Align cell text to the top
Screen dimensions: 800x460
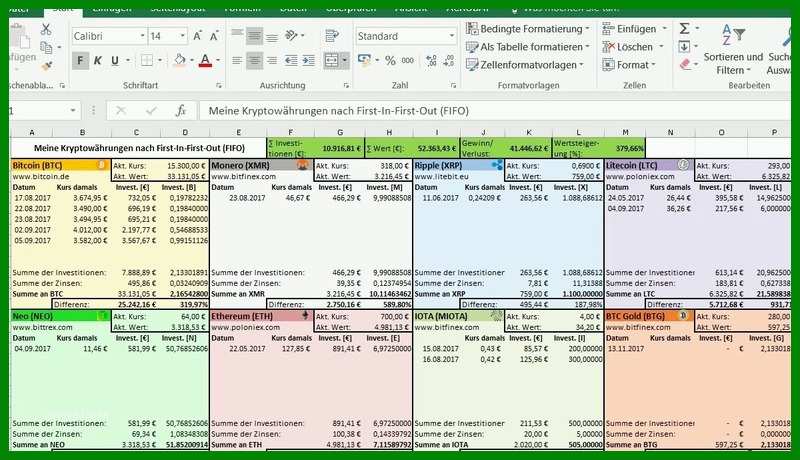237,35
